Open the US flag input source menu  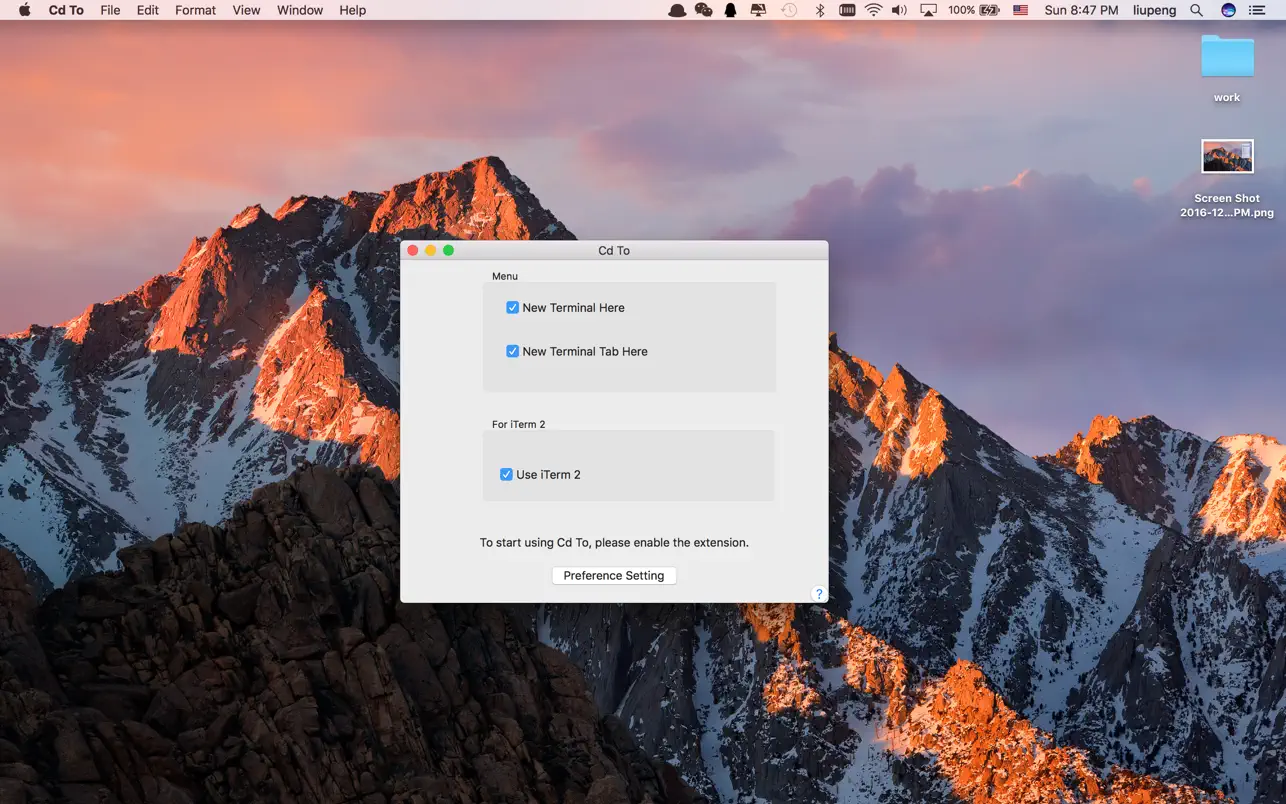pyautogui.click(x=1020, y=10)
